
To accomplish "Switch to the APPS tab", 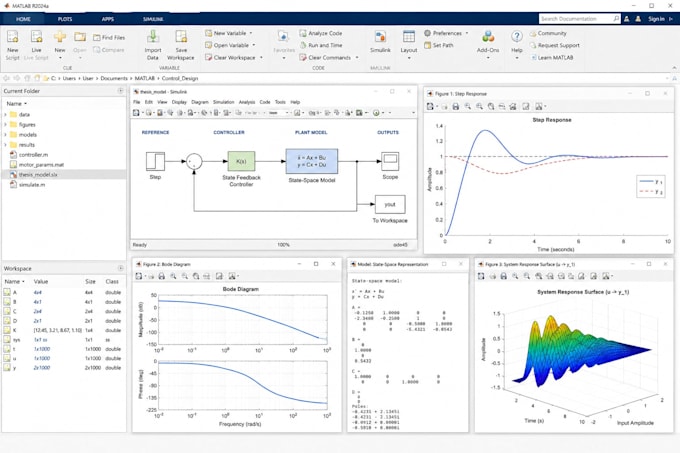I will pyautogui.click(x=108, y=19).
